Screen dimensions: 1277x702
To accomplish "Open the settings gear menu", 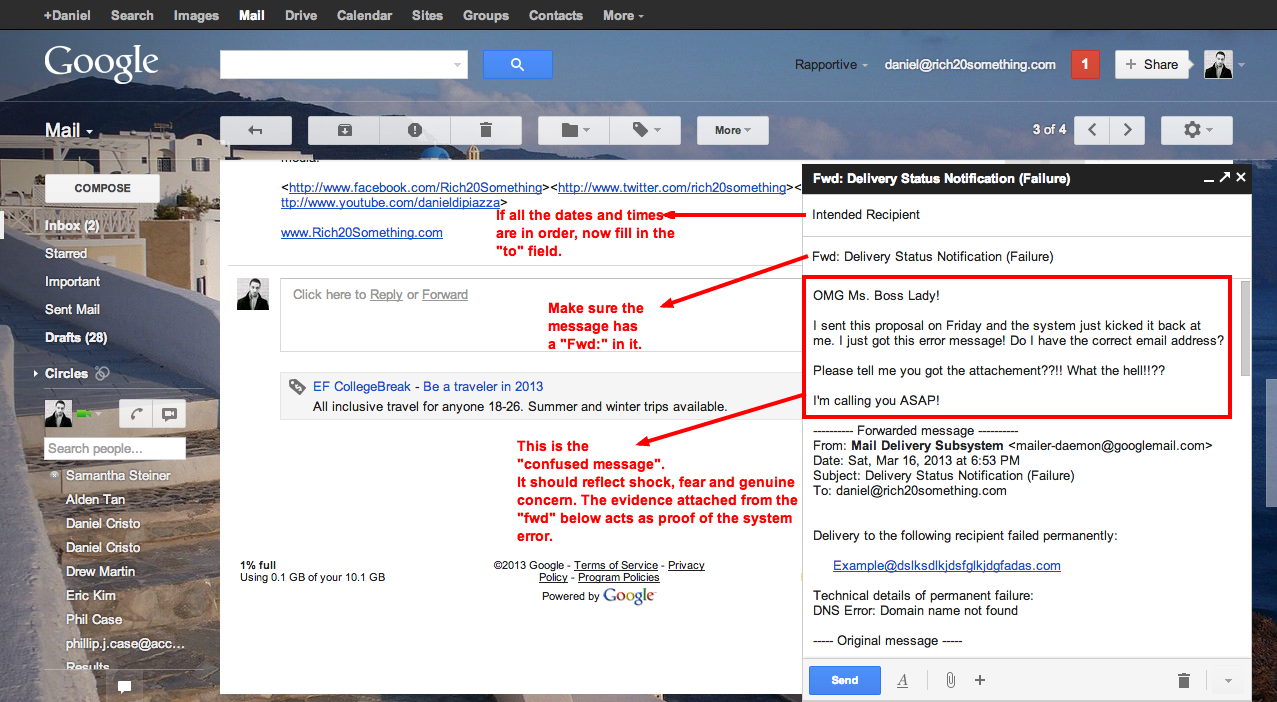I will (1196, 130).
